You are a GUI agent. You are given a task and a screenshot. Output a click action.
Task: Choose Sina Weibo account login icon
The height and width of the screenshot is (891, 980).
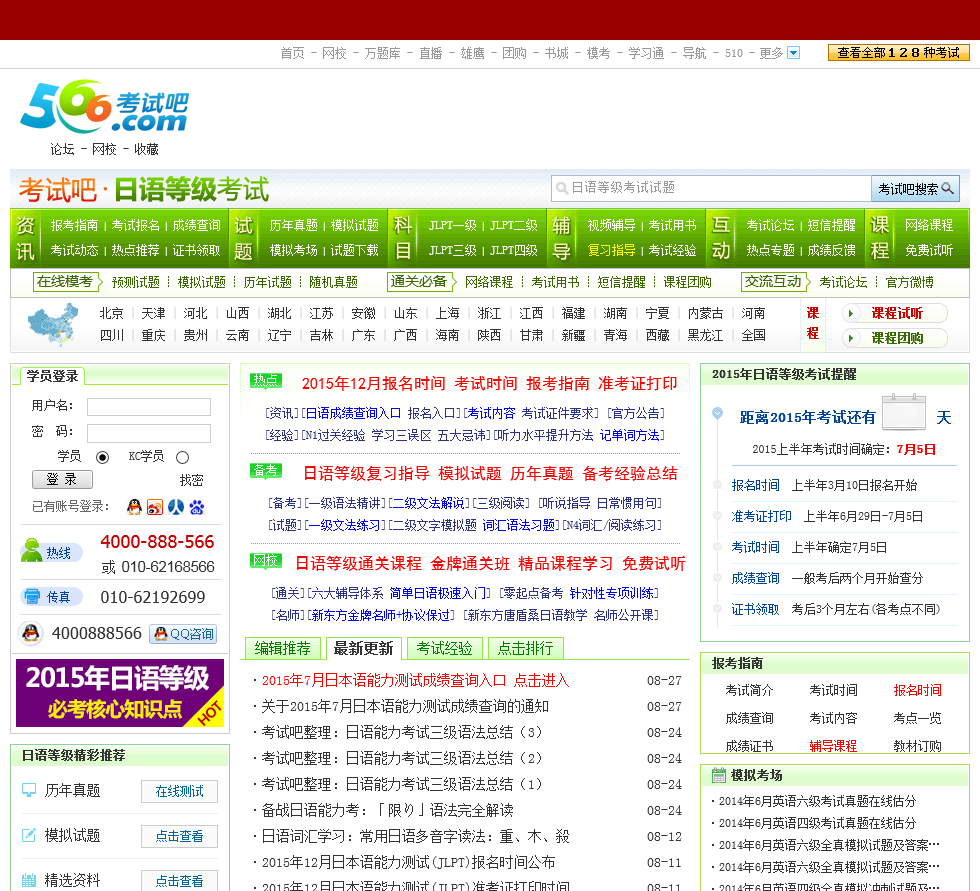point(155,507)
